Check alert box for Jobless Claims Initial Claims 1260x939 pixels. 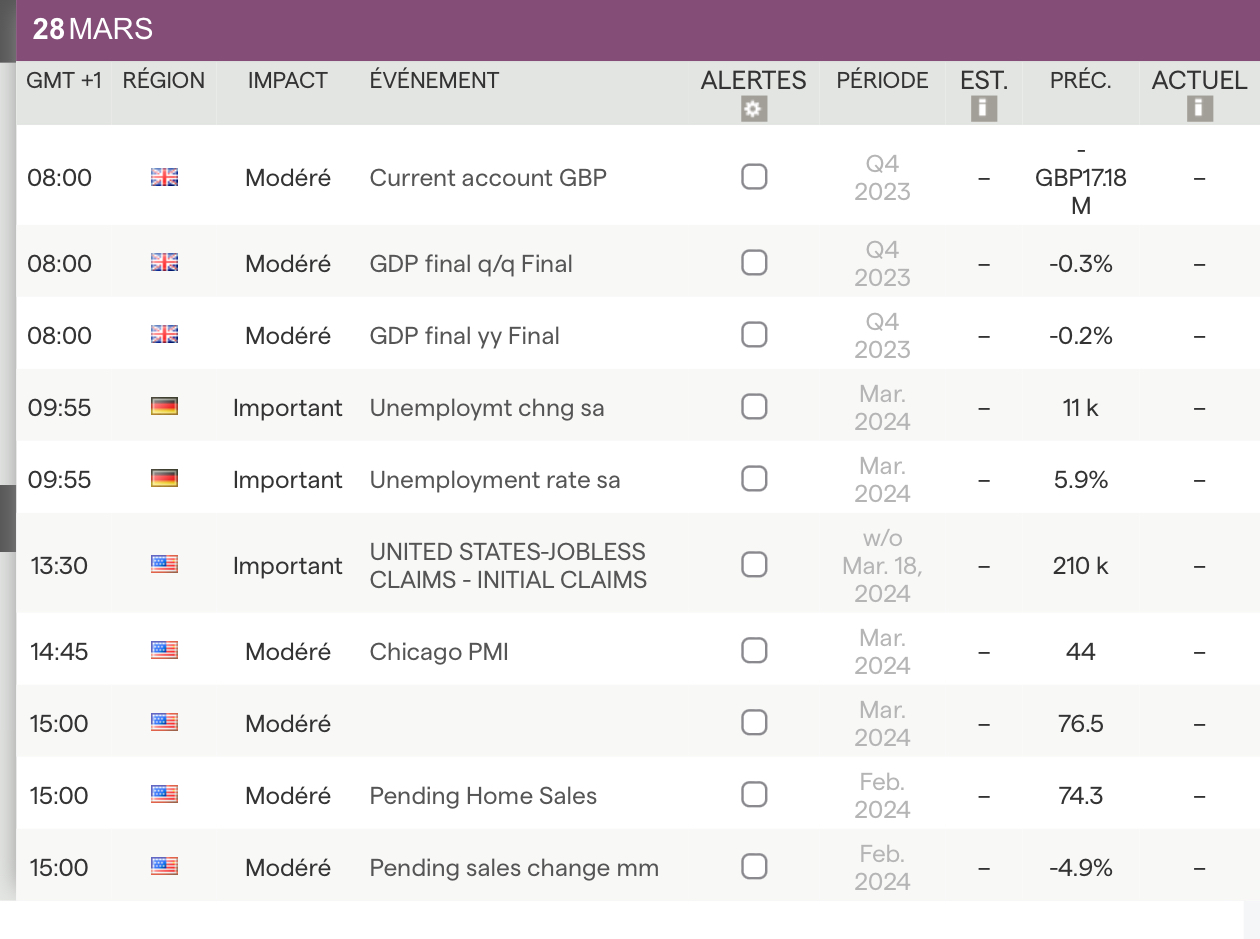pyautogui.click(x=754, y=565)
